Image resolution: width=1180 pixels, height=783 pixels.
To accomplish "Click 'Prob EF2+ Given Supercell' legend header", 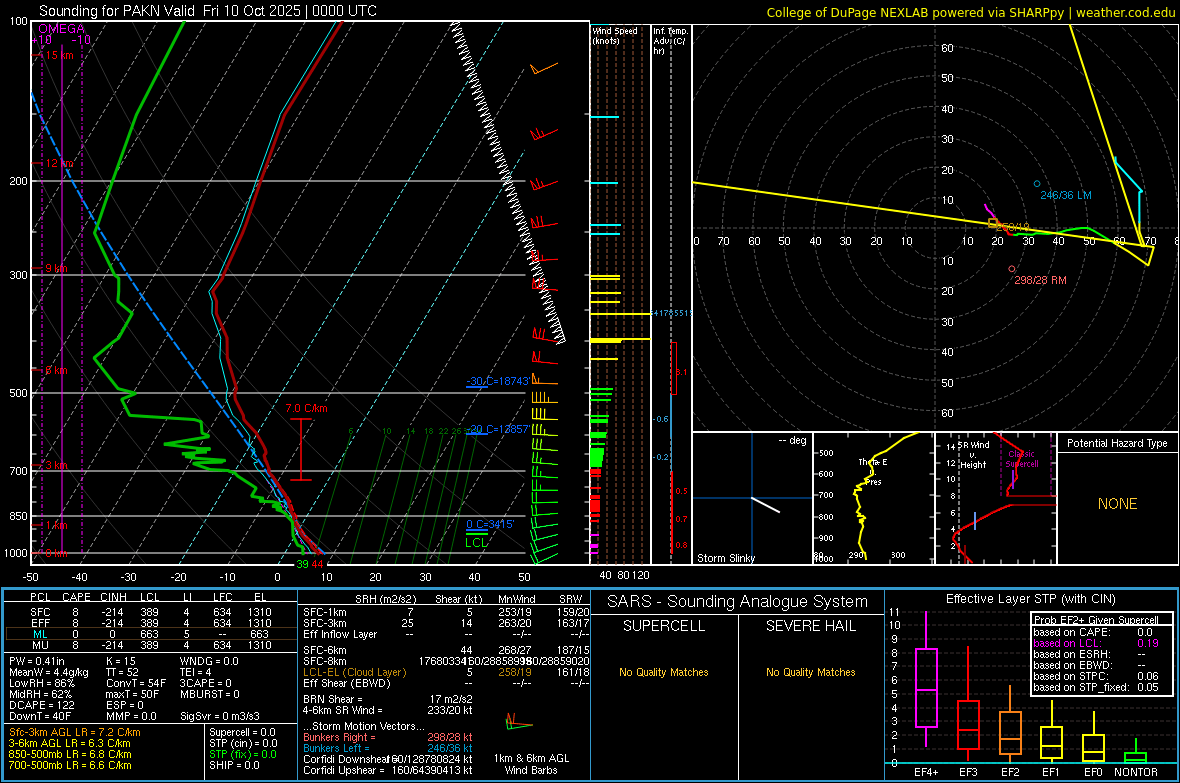I will [x=1096, y=620].
